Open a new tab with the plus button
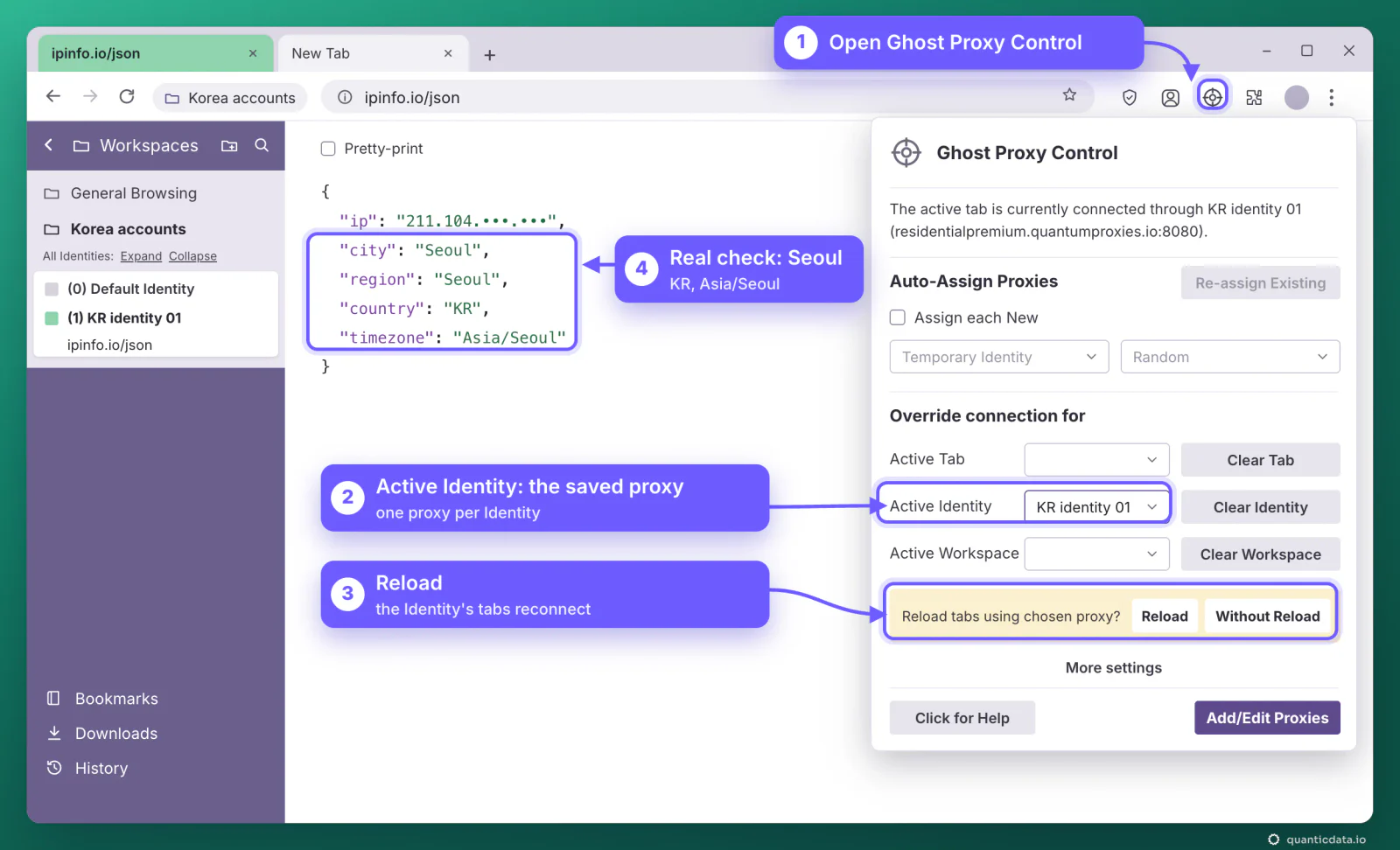 [x=490, y=55]
